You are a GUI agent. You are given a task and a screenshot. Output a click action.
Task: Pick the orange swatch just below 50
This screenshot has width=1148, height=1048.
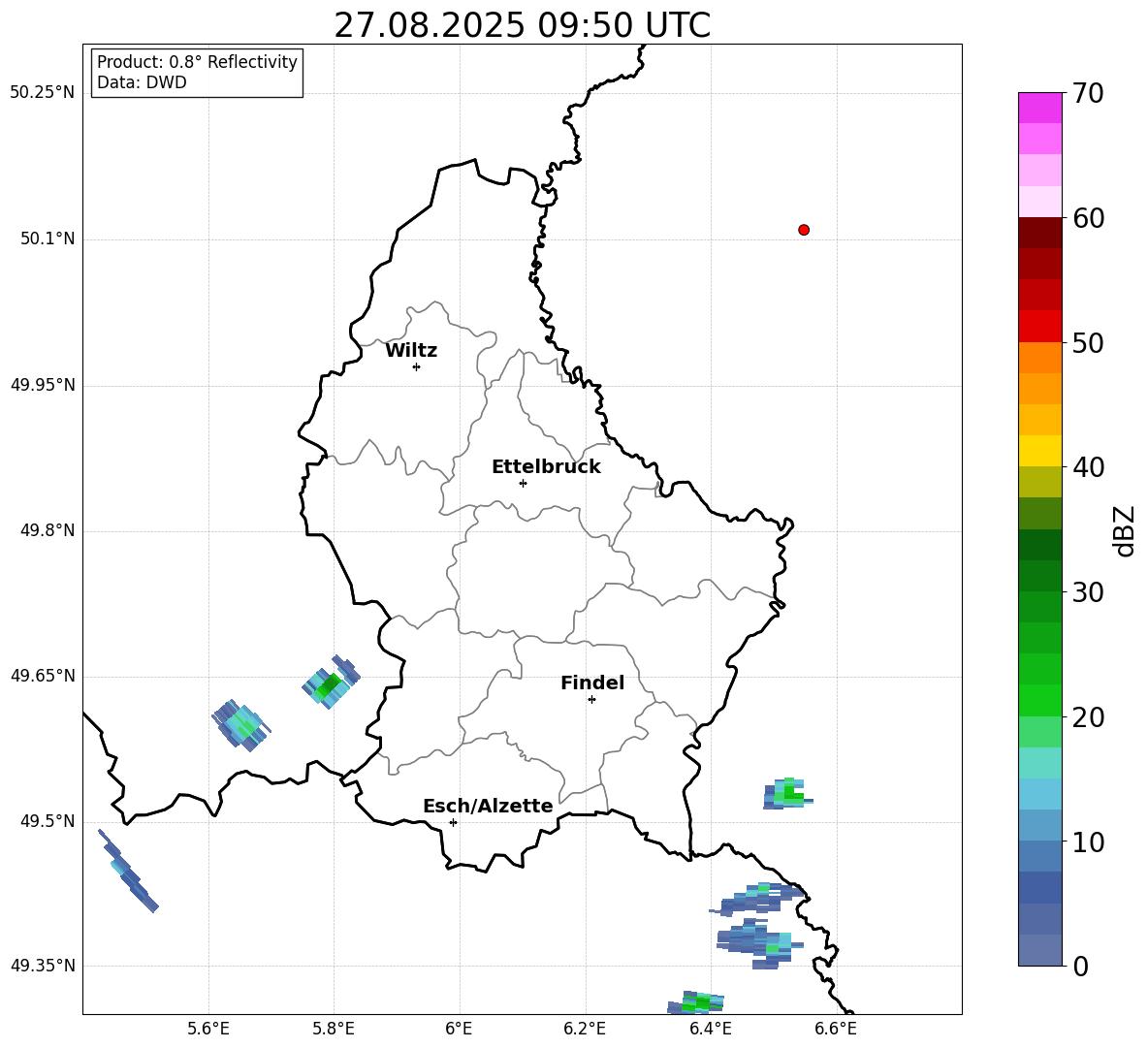pyautogui.click(x=1039, y=358)
